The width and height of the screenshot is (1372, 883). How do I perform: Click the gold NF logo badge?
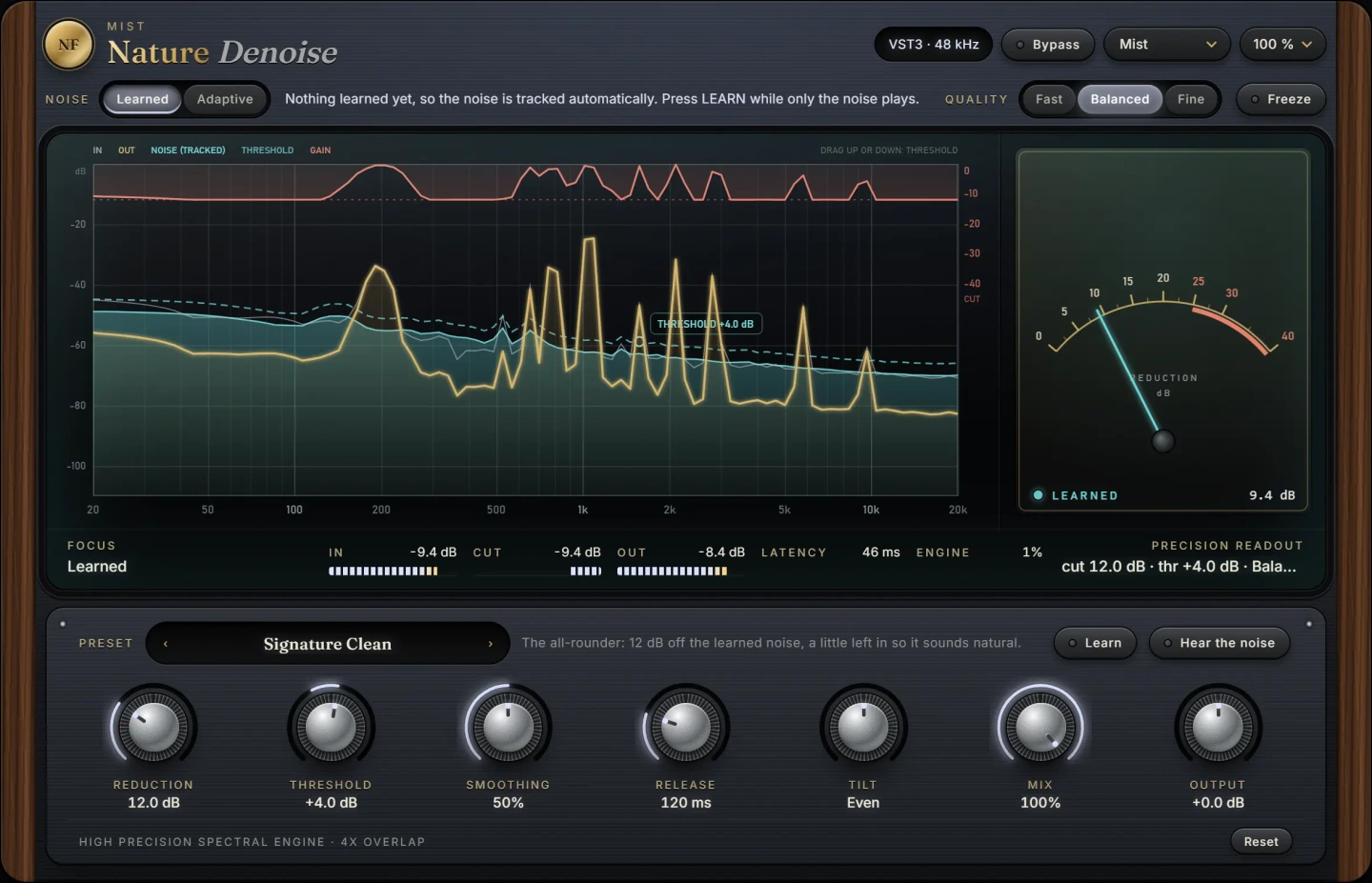point(69,45)
